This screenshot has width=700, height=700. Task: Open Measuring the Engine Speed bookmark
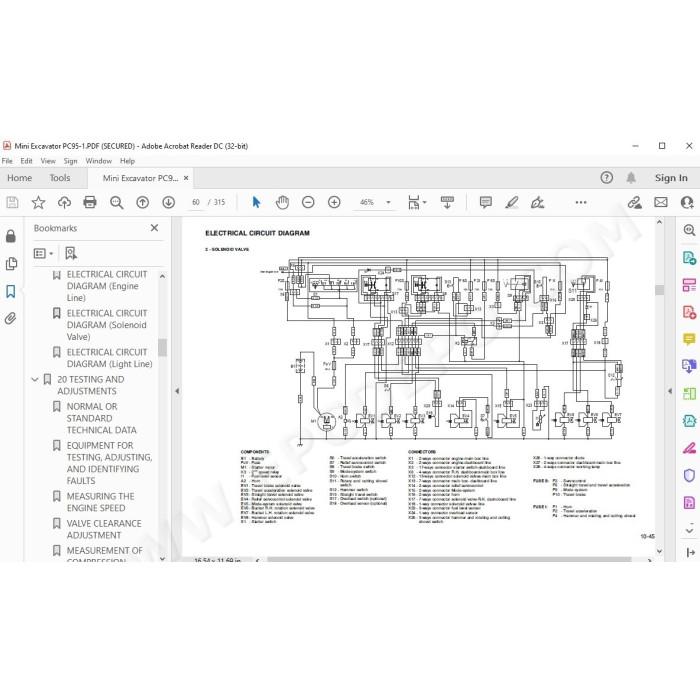[100, 502]
